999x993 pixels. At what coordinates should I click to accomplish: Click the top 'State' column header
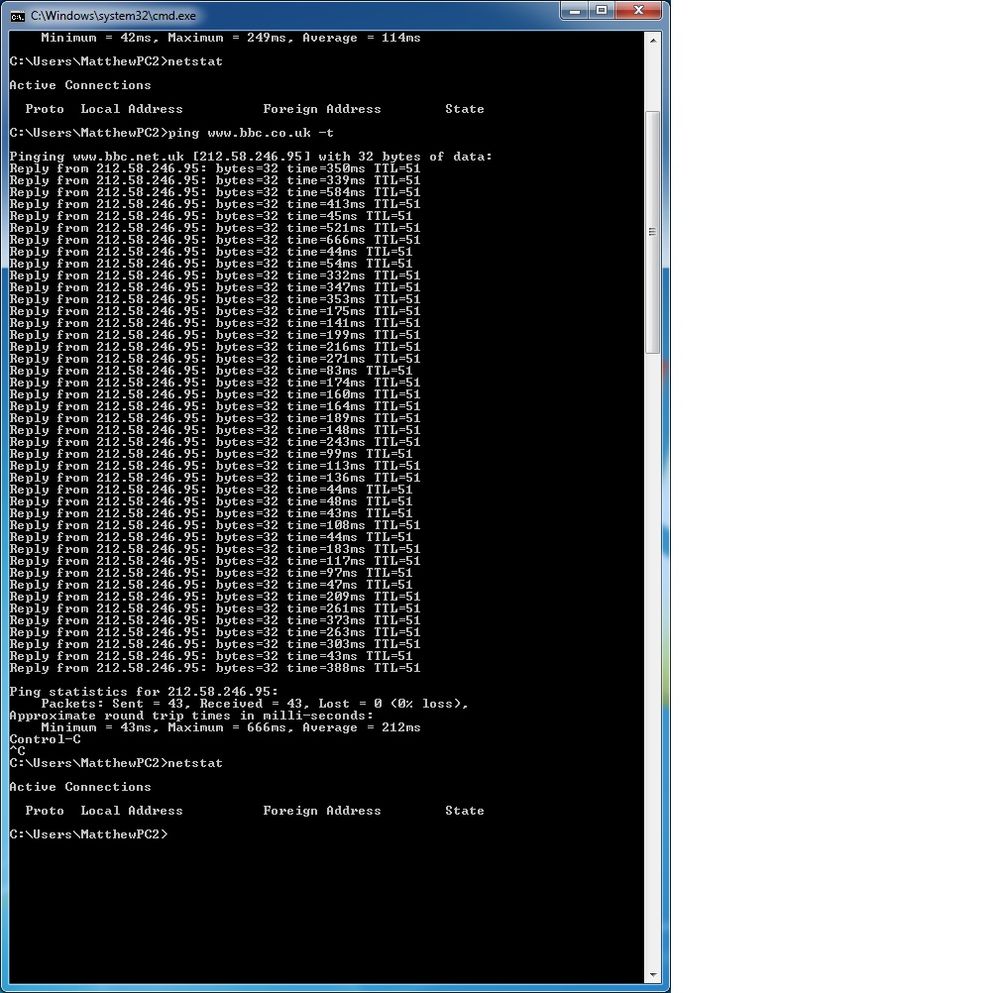pyautogui.click(x=464, y=109)
